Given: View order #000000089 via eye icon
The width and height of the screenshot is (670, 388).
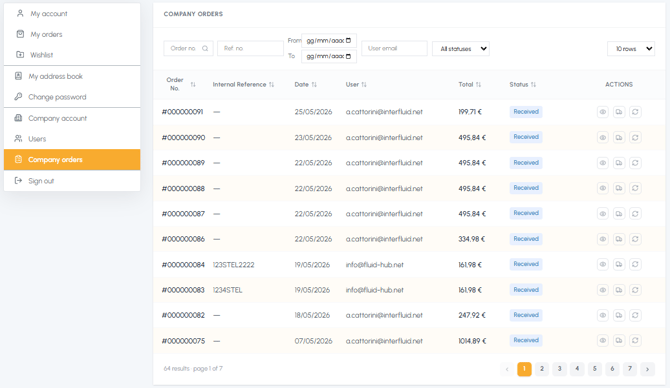Looking at the screenshot, I should click(x=602, y=163).
